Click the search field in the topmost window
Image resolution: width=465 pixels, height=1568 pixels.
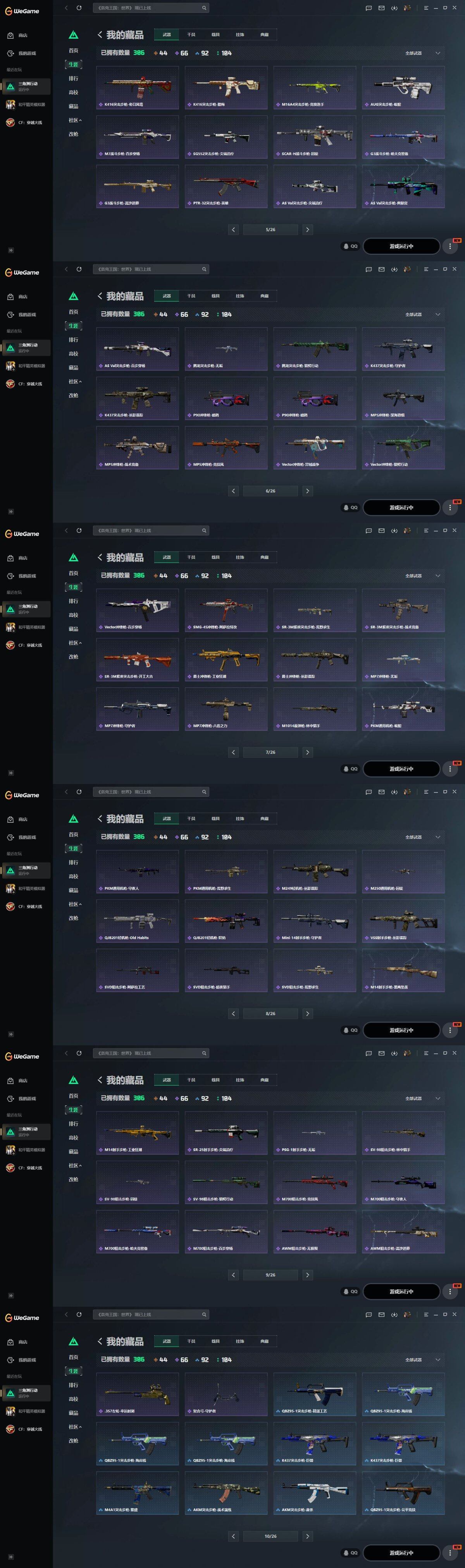[x=150, y=8]
